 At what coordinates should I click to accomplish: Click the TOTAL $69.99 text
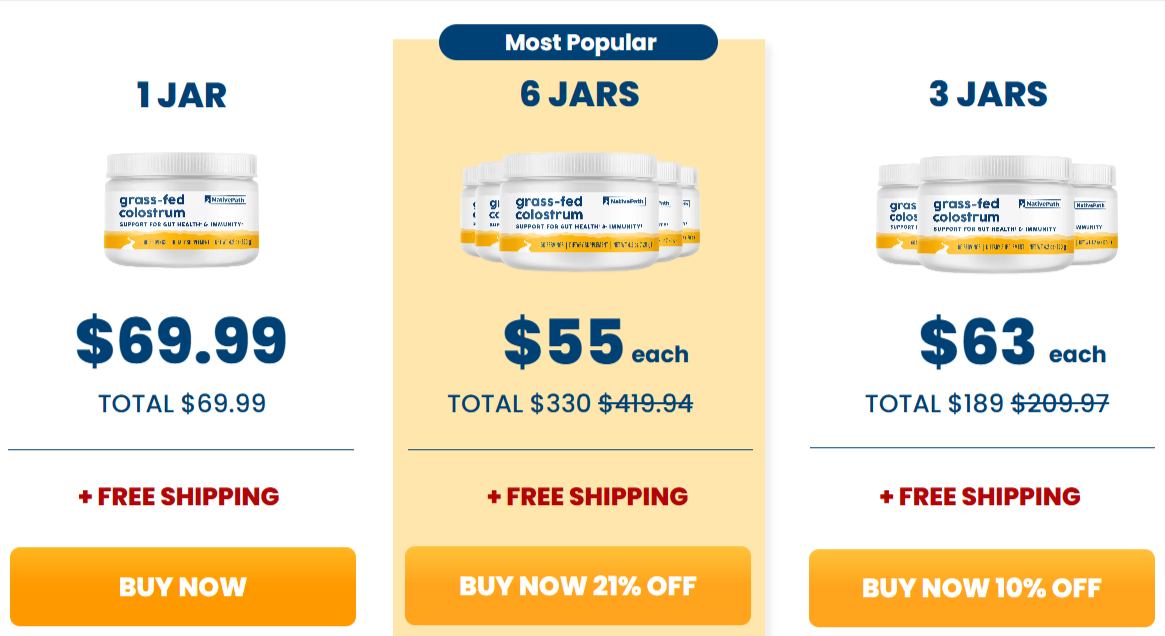[x=182, y=404]
